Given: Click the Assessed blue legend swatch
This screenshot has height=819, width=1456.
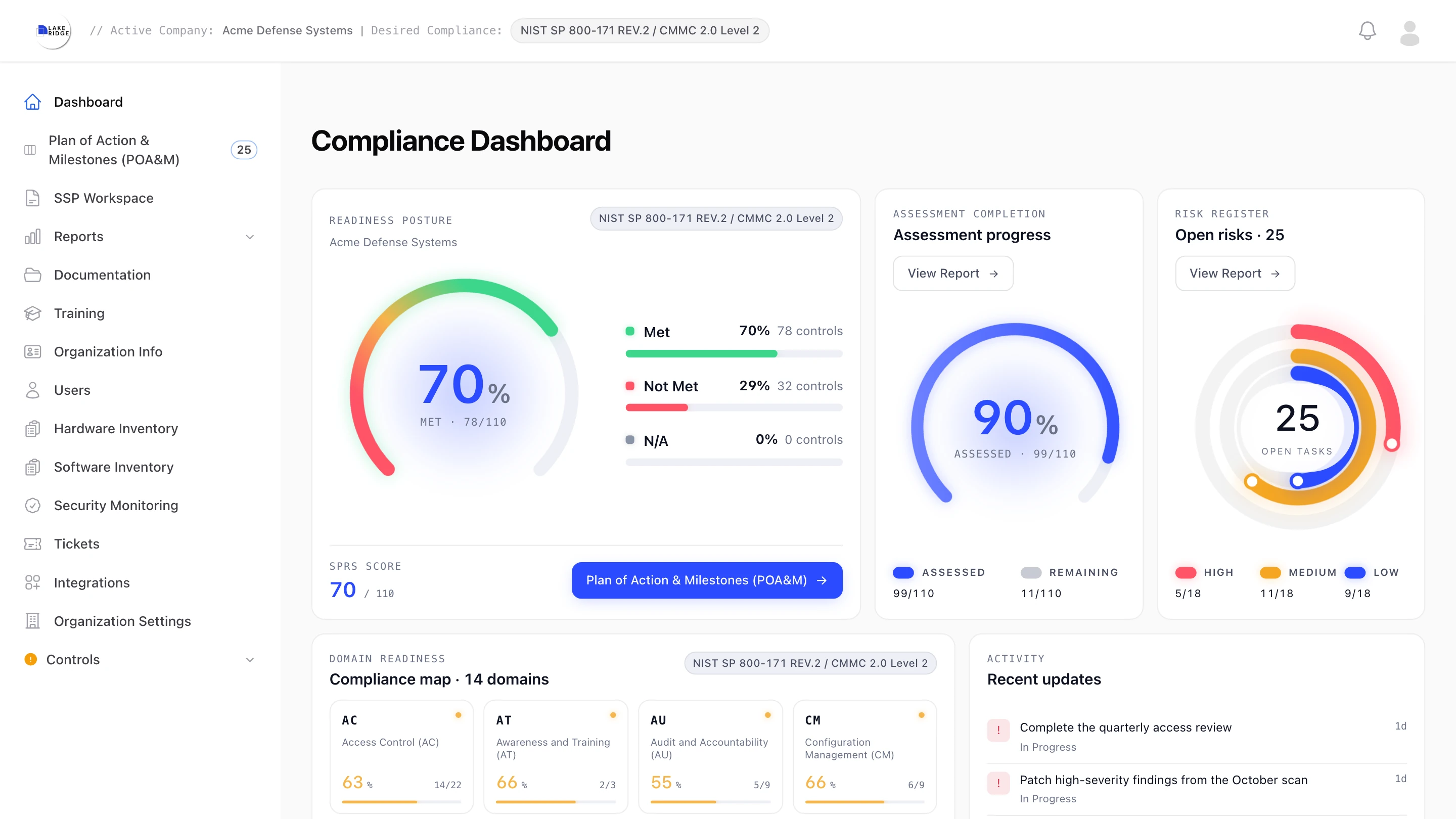Looking at the screenshot, I should click(903, 572).
